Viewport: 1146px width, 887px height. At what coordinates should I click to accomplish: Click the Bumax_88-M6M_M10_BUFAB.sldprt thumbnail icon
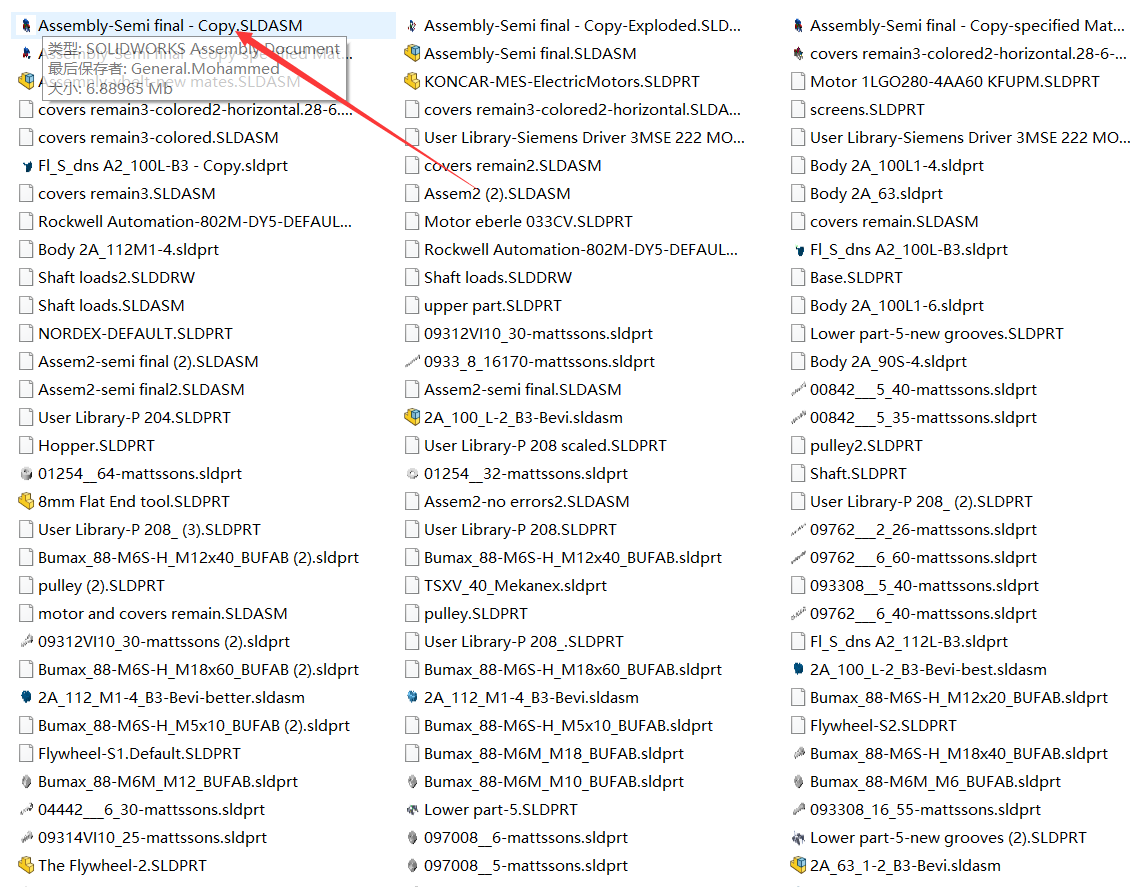[x=412, y=782]
